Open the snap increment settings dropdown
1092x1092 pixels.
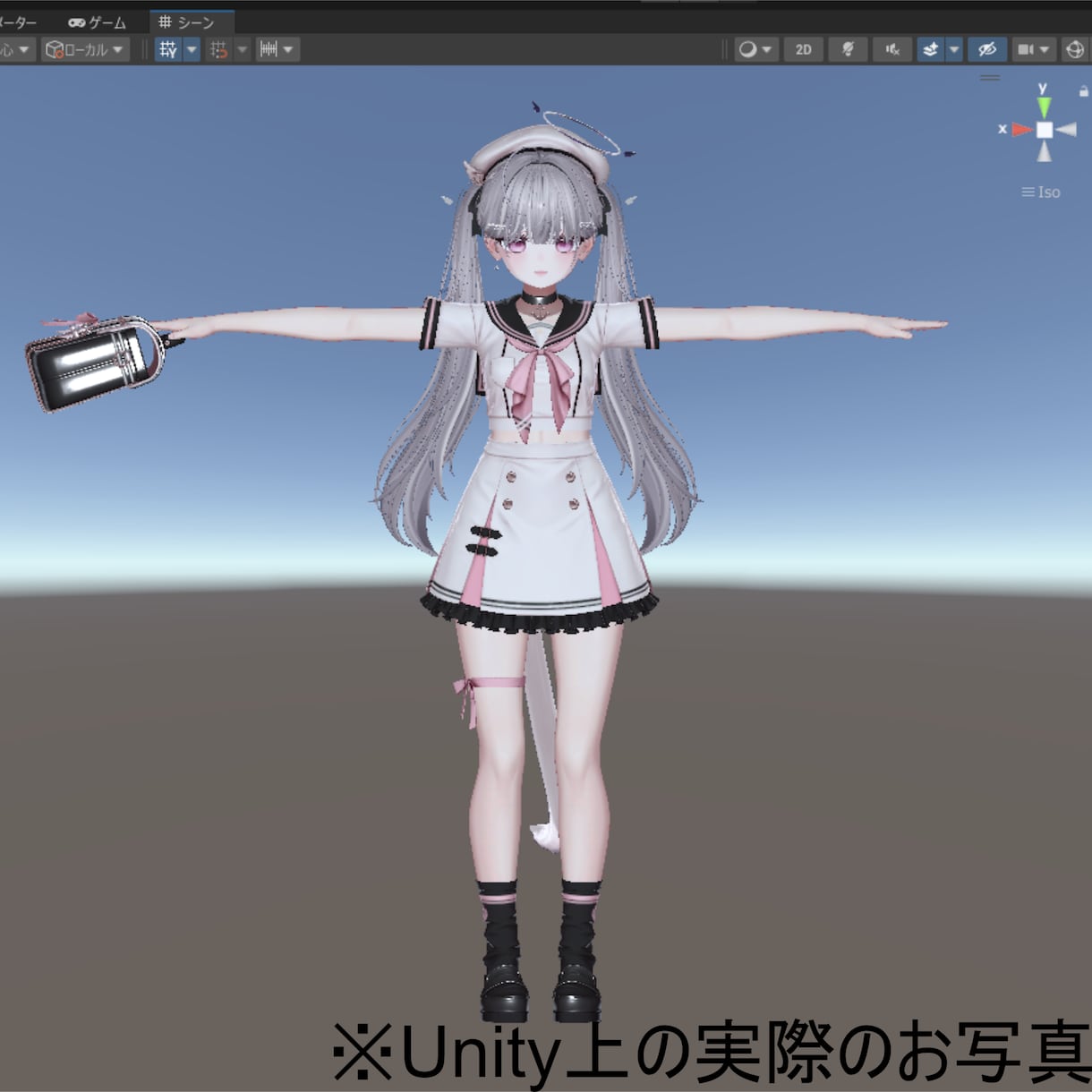[277, 50]
